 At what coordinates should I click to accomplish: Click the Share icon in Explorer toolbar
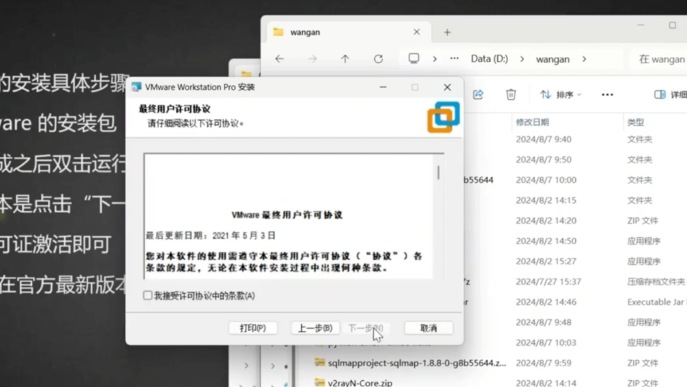[478, 95]
